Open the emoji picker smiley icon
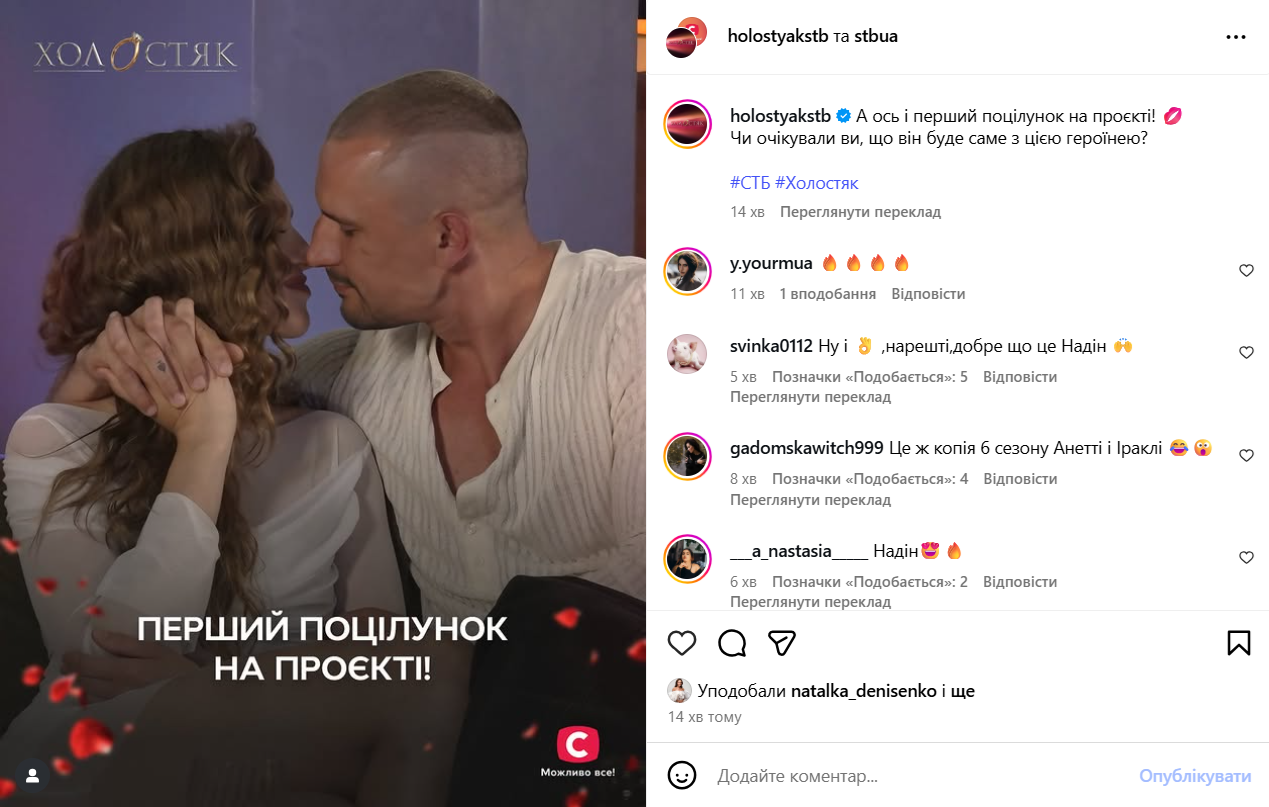Image resolution: width=1269 pixels, height=807 pixels. 682,775
